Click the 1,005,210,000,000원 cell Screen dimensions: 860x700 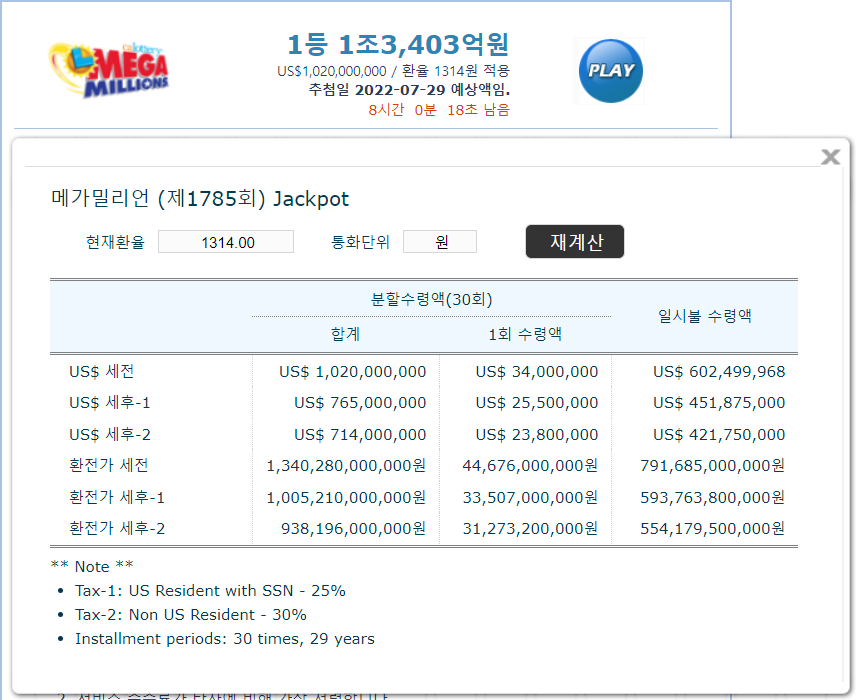(346, 497)
